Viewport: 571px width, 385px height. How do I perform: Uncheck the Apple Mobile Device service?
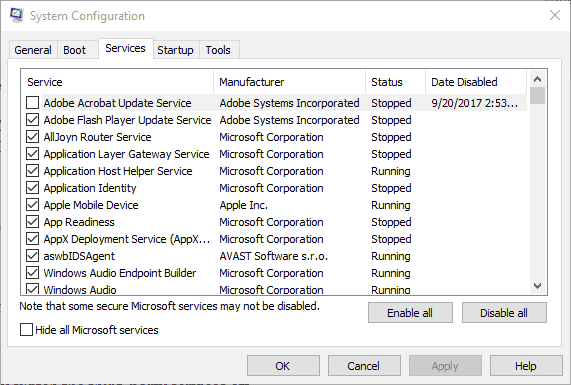(32, 205)
